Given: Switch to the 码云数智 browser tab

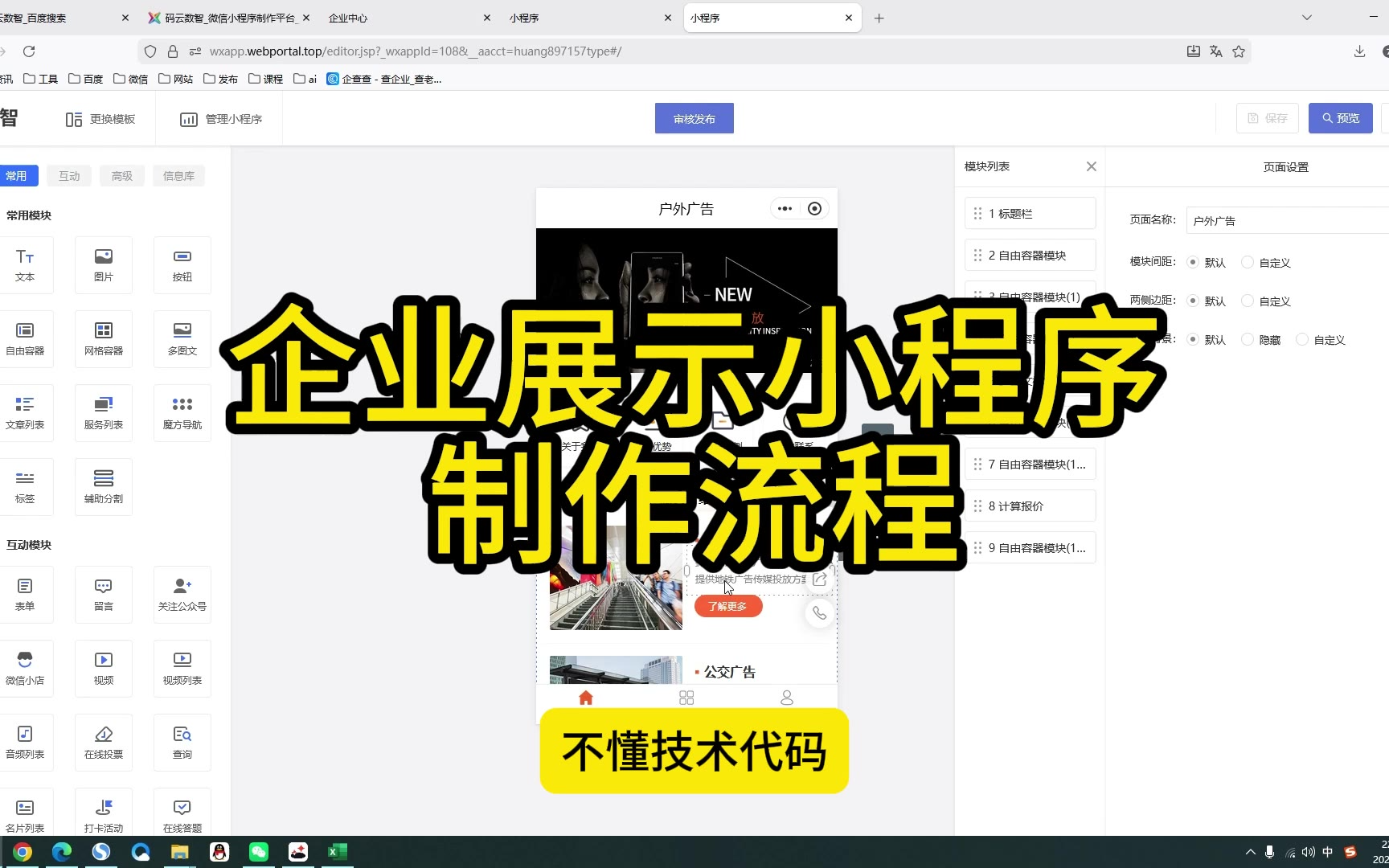Looking at the screenshot, I should pyautogui.click(x=227, y=18).
